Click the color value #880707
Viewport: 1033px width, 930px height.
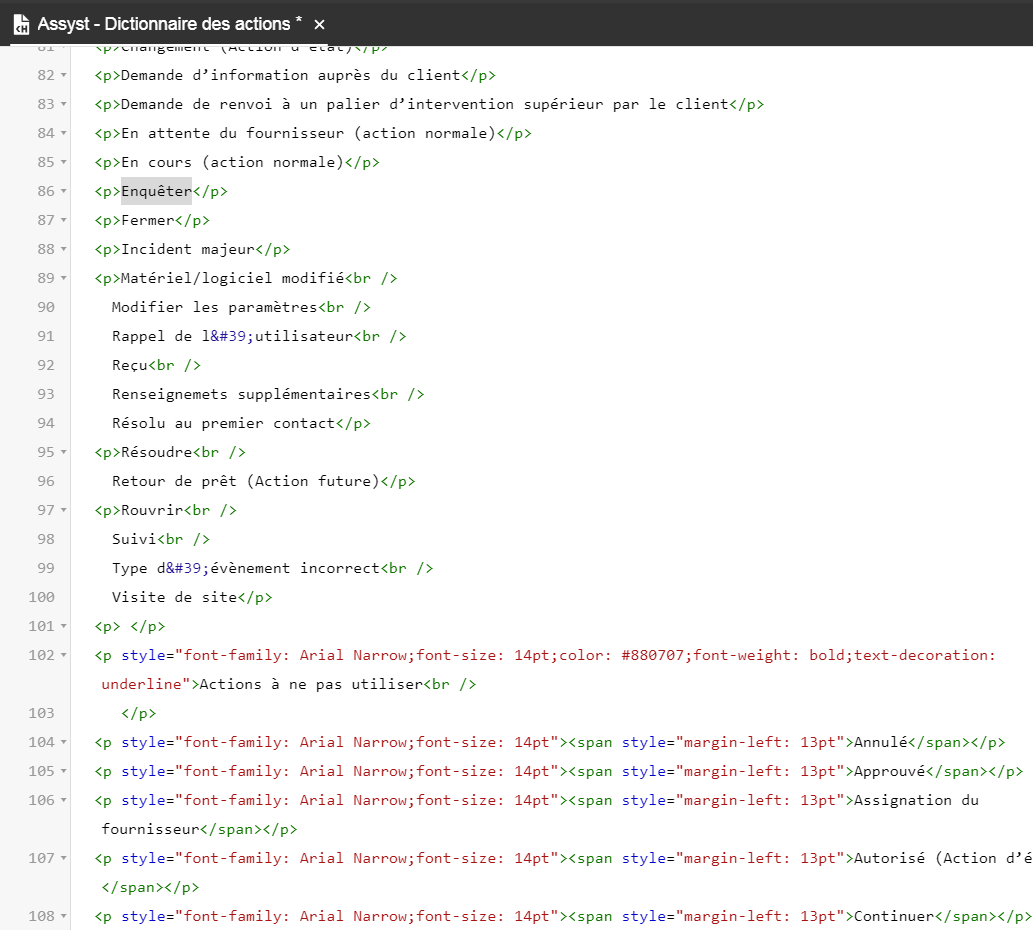(x=652, y=655)
